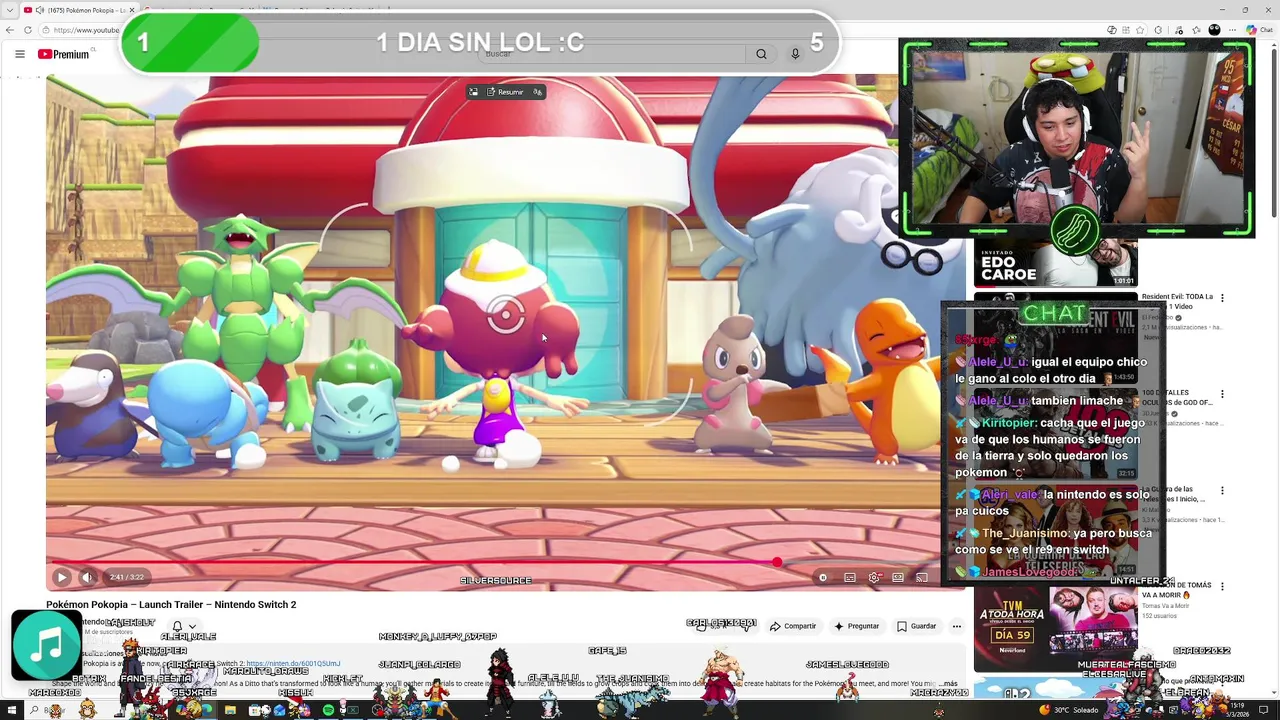The image size is (1280, 720).
Task: Start voice search with the microphone
Action: pos(795,54)
